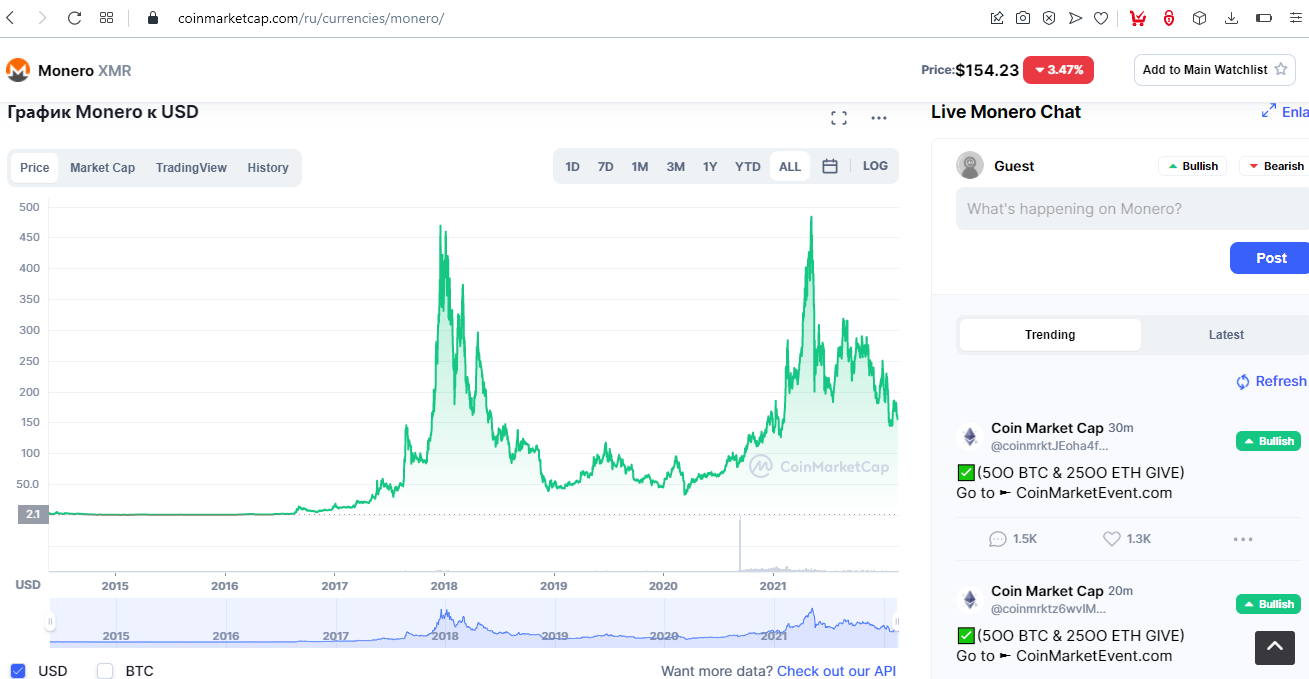
Task: Toggle LOG scale on the chart
Action: point(875,166)
